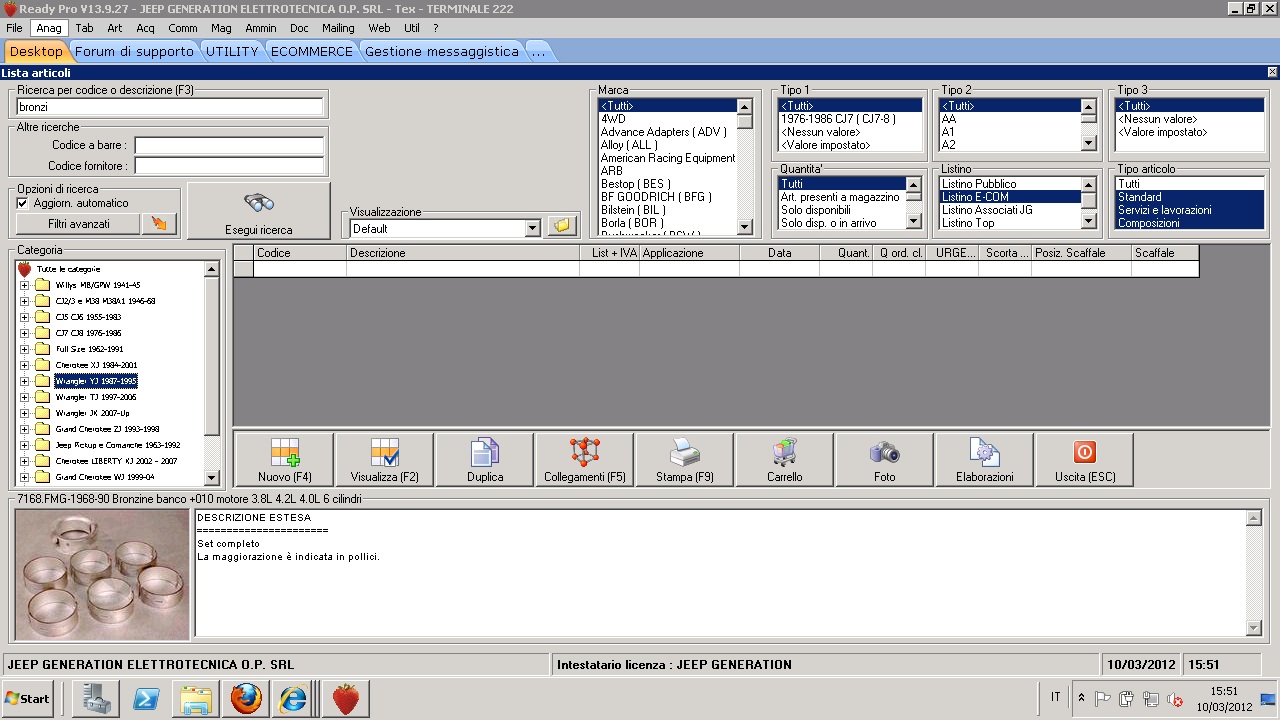The image size is (1280, 720).
Task: Toggle the 'Aggiorn. automatico' checkbox
Action: click(x=23, y=203)
